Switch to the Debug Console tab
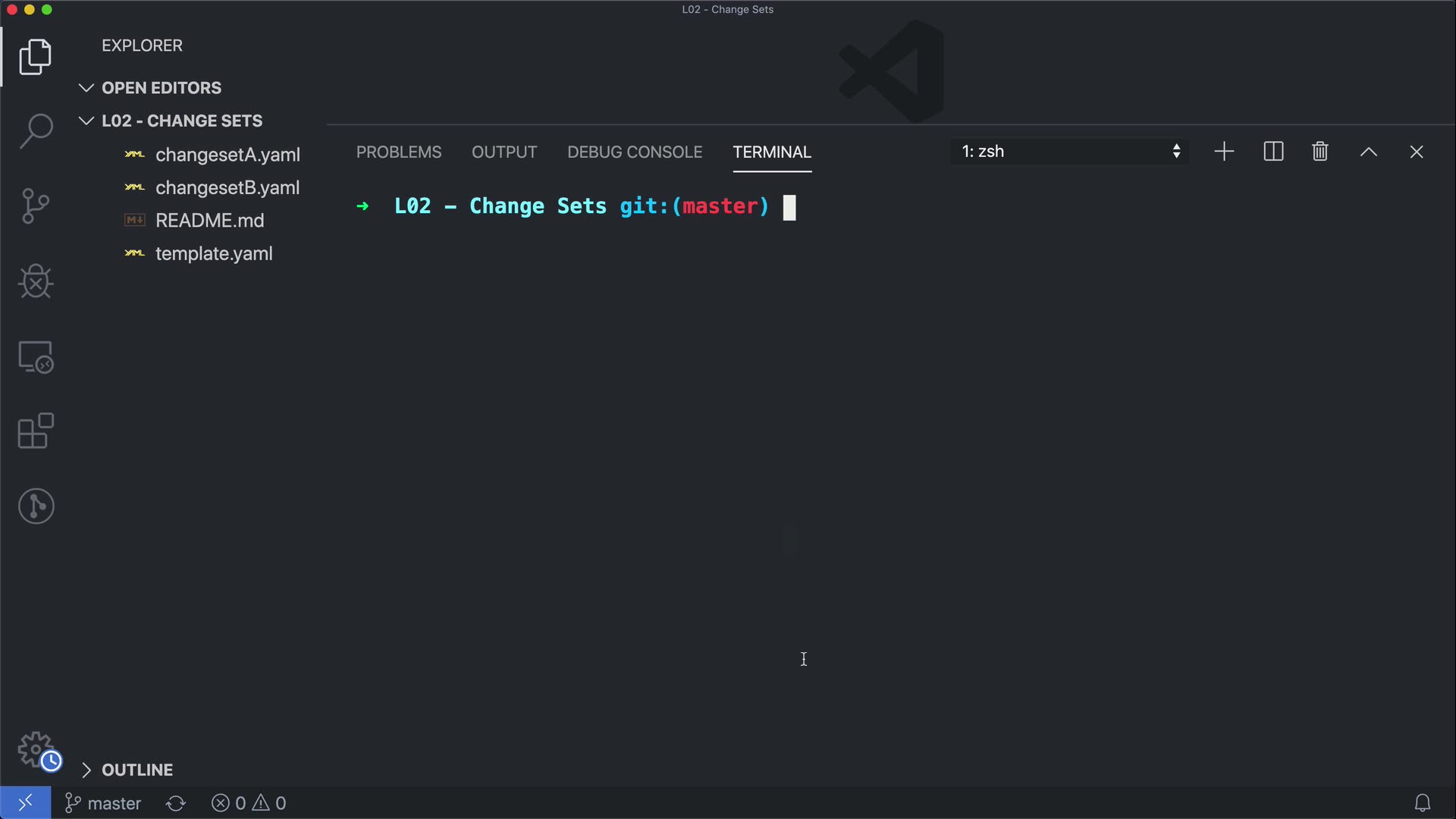 [x=635, y=152]
